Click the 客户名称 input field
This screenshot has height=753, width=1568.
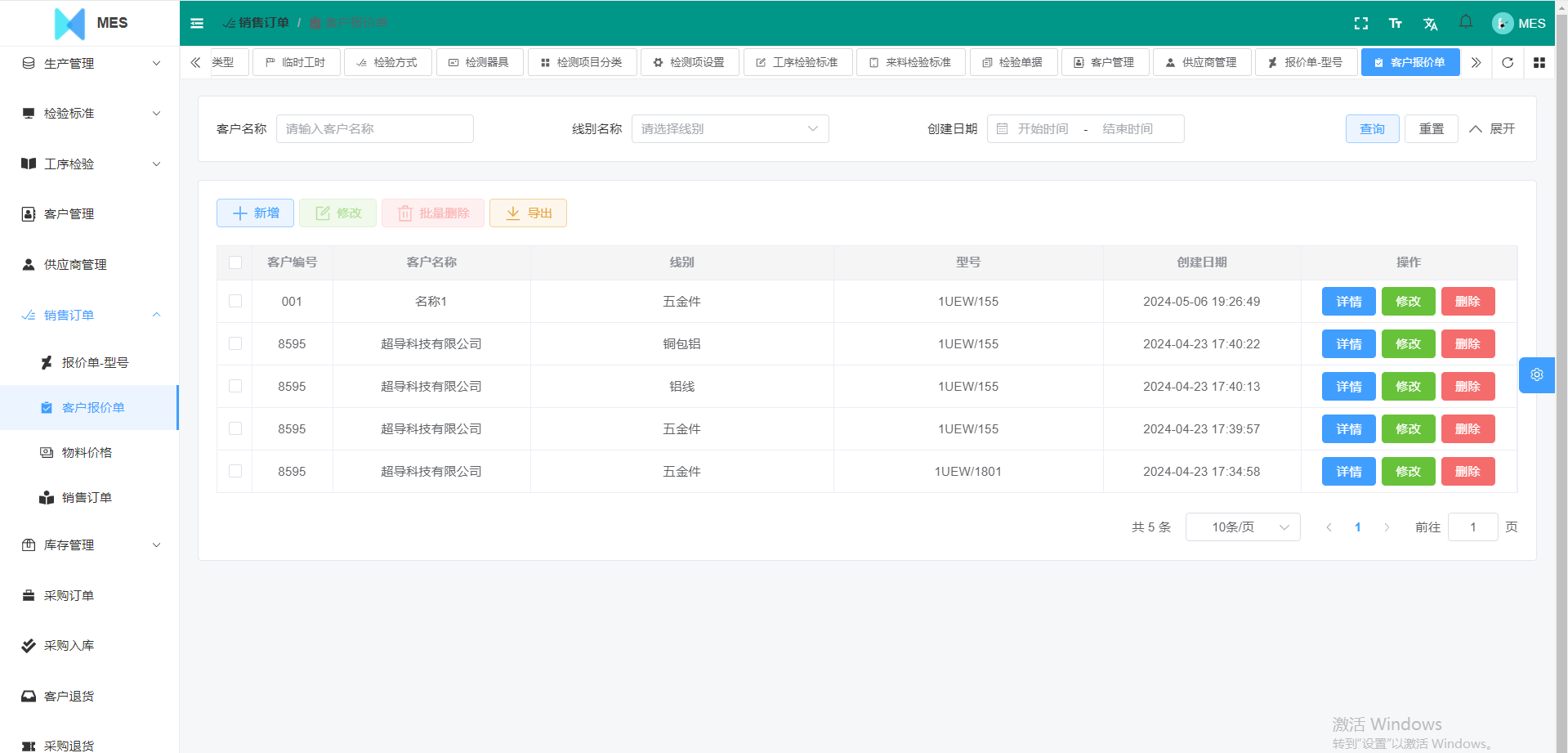click(x=374, y=128)
